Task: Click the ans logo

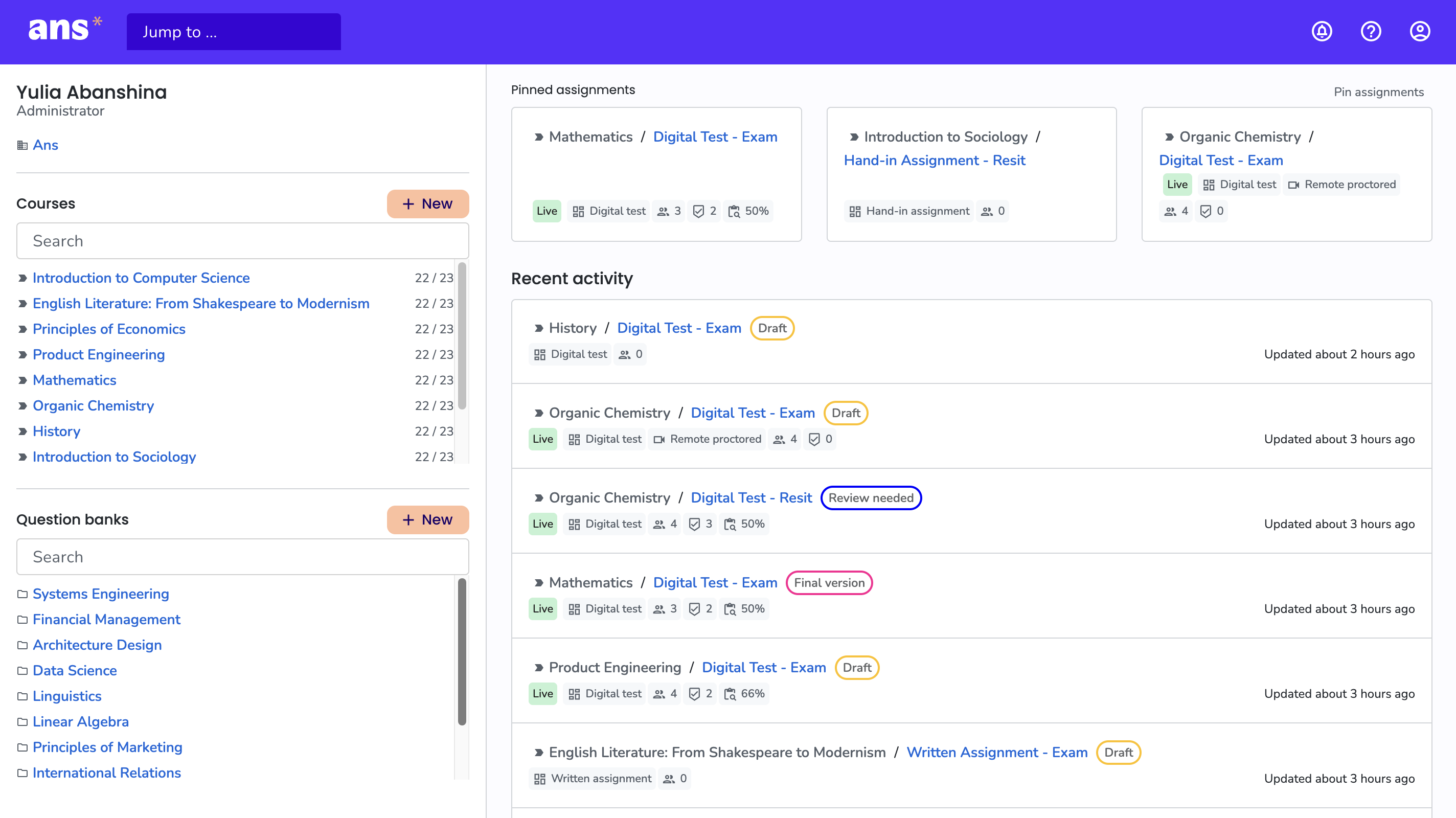Action: pyautogui.click(x=65, y=29)
